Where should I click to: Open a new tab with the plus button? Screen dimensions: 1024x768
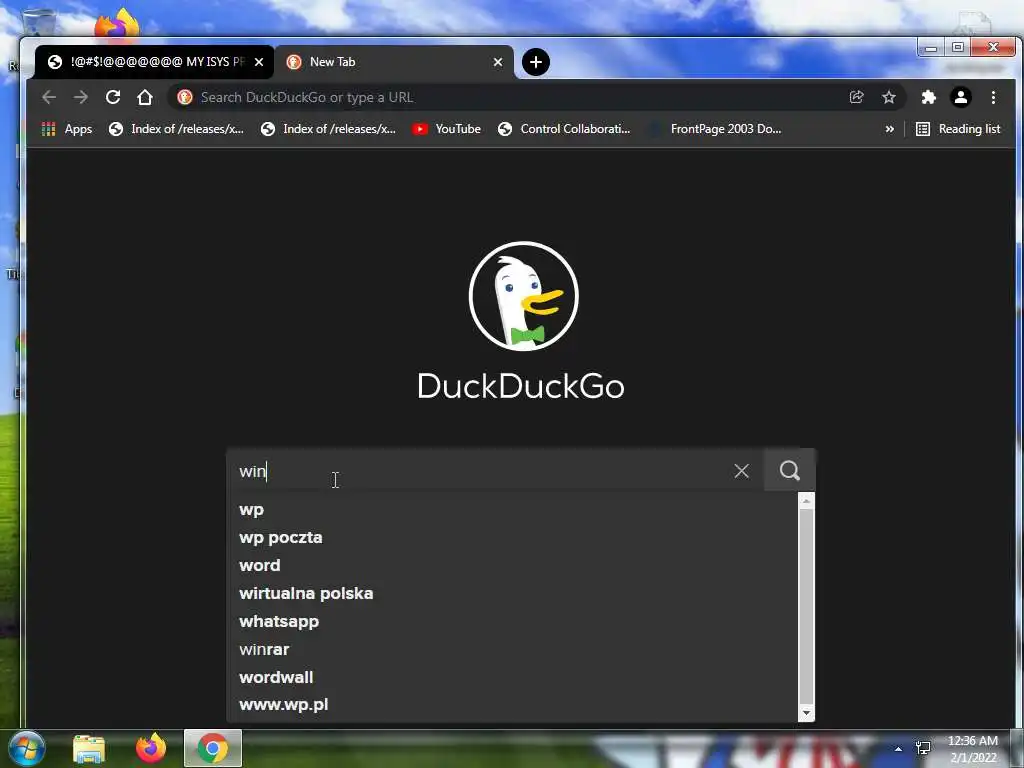point(536,62)
